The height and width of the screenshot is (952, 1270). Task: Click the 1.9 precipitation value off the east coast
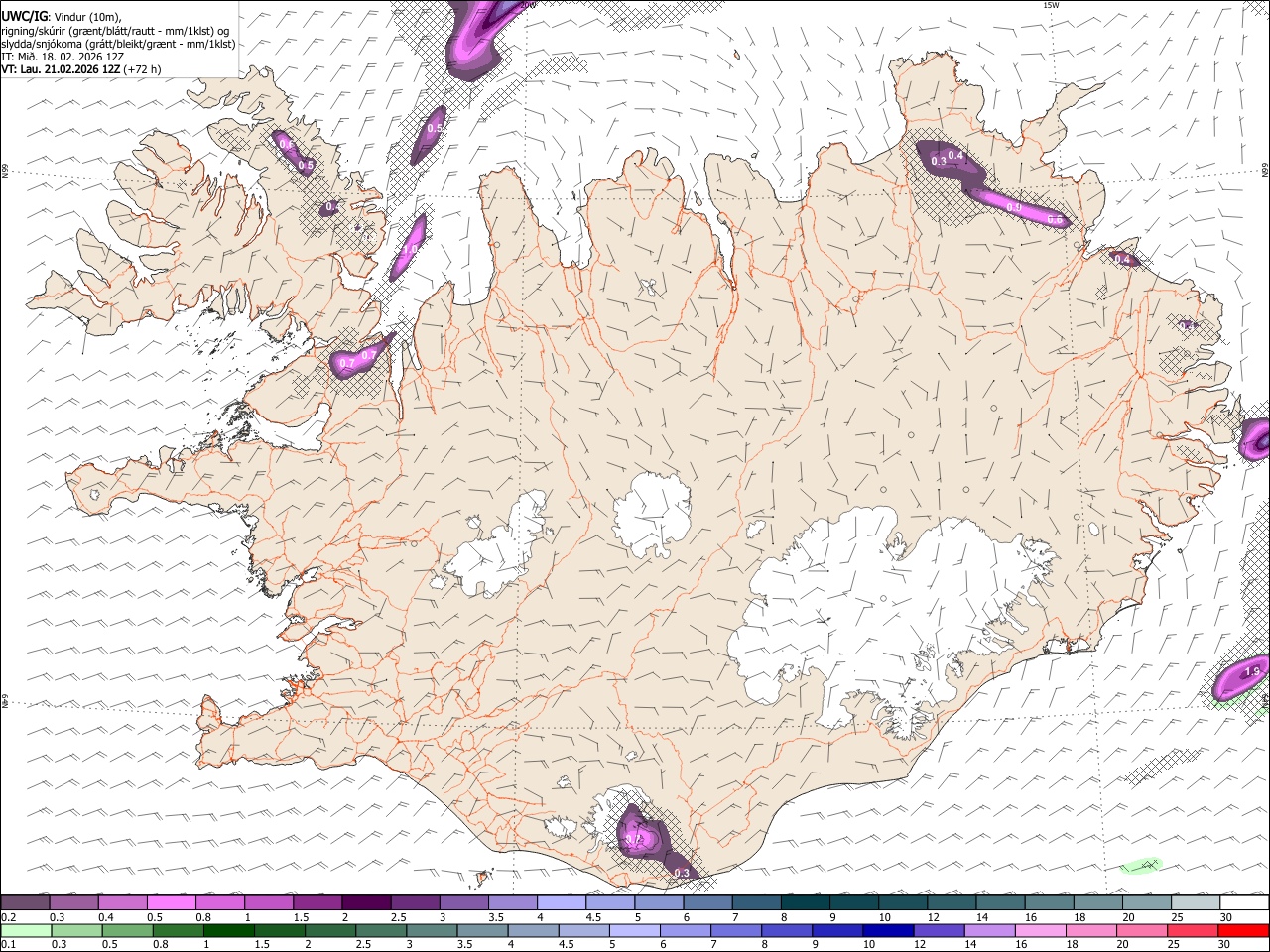(x=1252, y=672)
